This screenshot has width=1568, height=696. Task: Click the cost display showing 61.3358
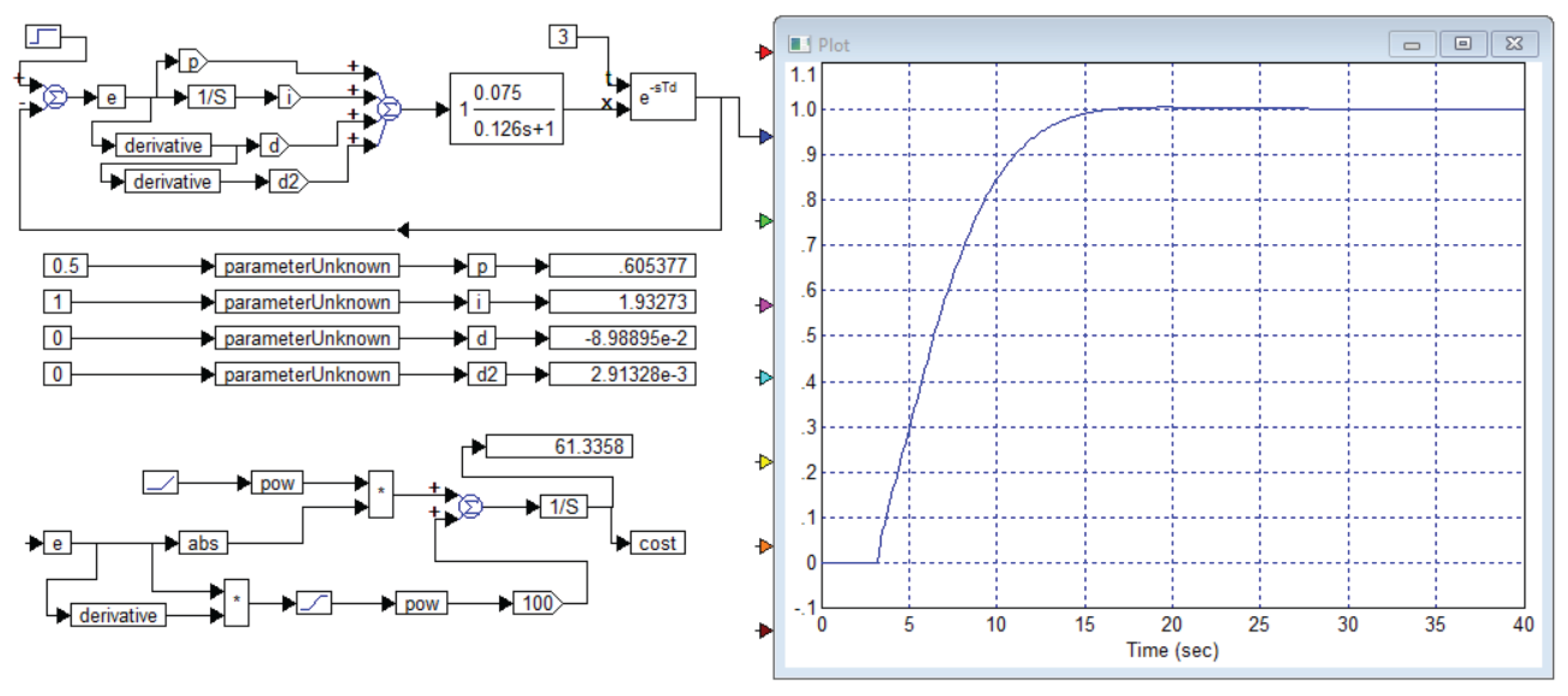tap(559, 446)
